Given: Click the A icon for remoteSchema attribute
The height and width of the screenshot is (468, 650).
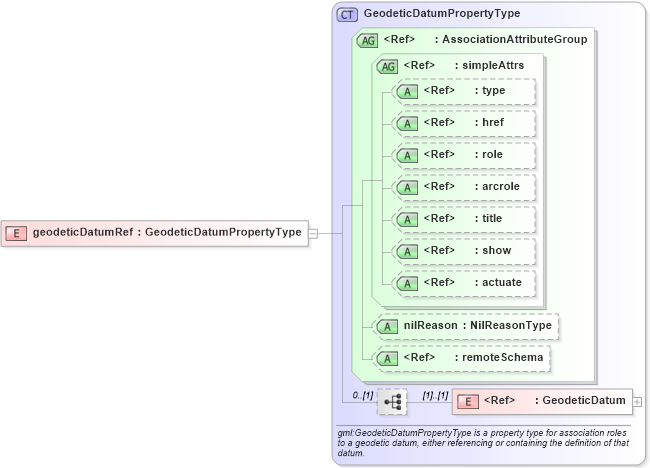Looking at the screenshot, I should (x=387, y=359).
